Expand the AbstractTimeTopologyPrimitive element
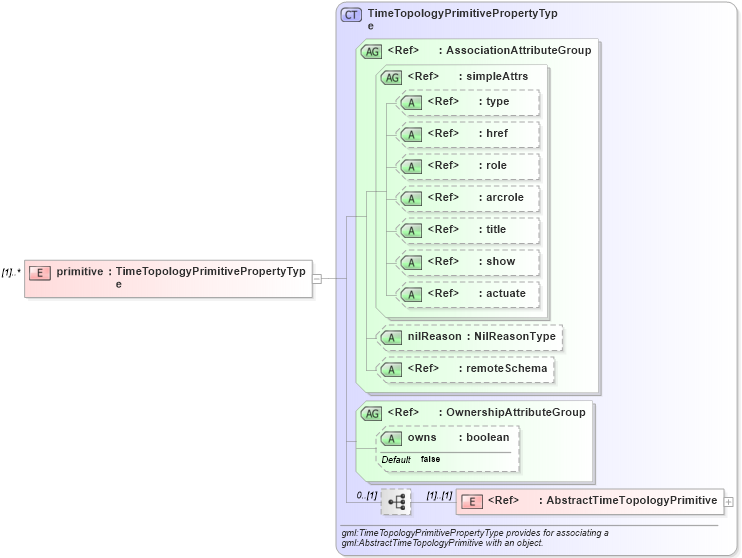This screenshot has height=558, width=742. click(x=729, y=502)
